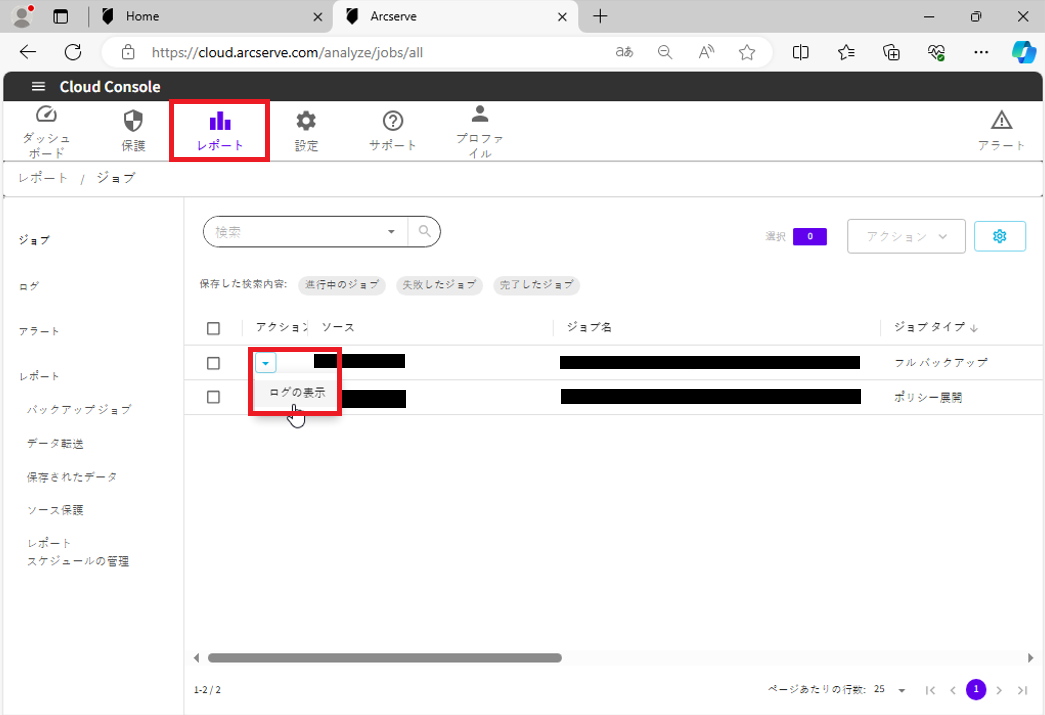The height and width of the screenshot is (715, 1045).
Task: Open browser essentials heart icon
Action: (x=936, y=52)
